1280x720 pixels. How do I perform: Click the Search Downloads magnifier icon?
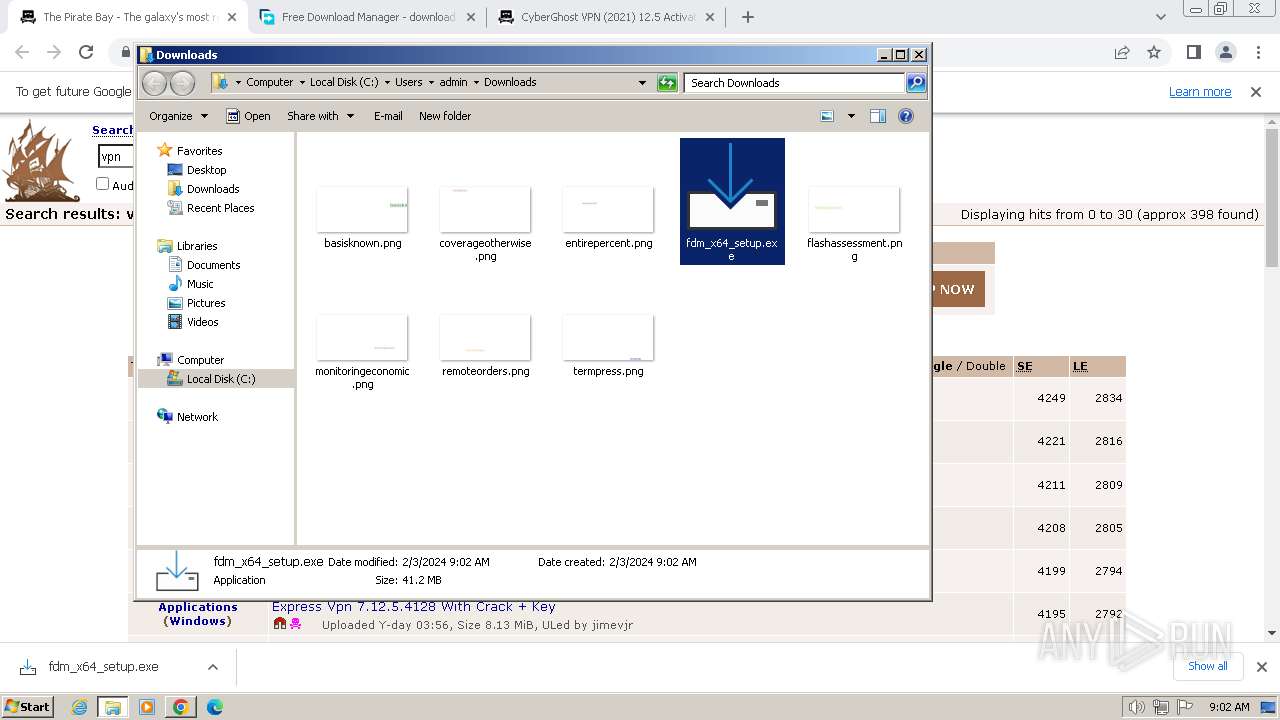(x=915, y=83)
